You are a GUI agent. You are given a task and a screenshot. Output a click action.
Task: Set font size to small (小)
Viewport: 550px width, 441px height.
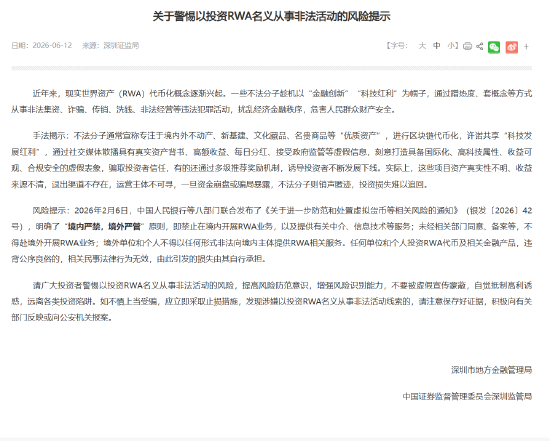pyautogui.click(x=451, y=46)
